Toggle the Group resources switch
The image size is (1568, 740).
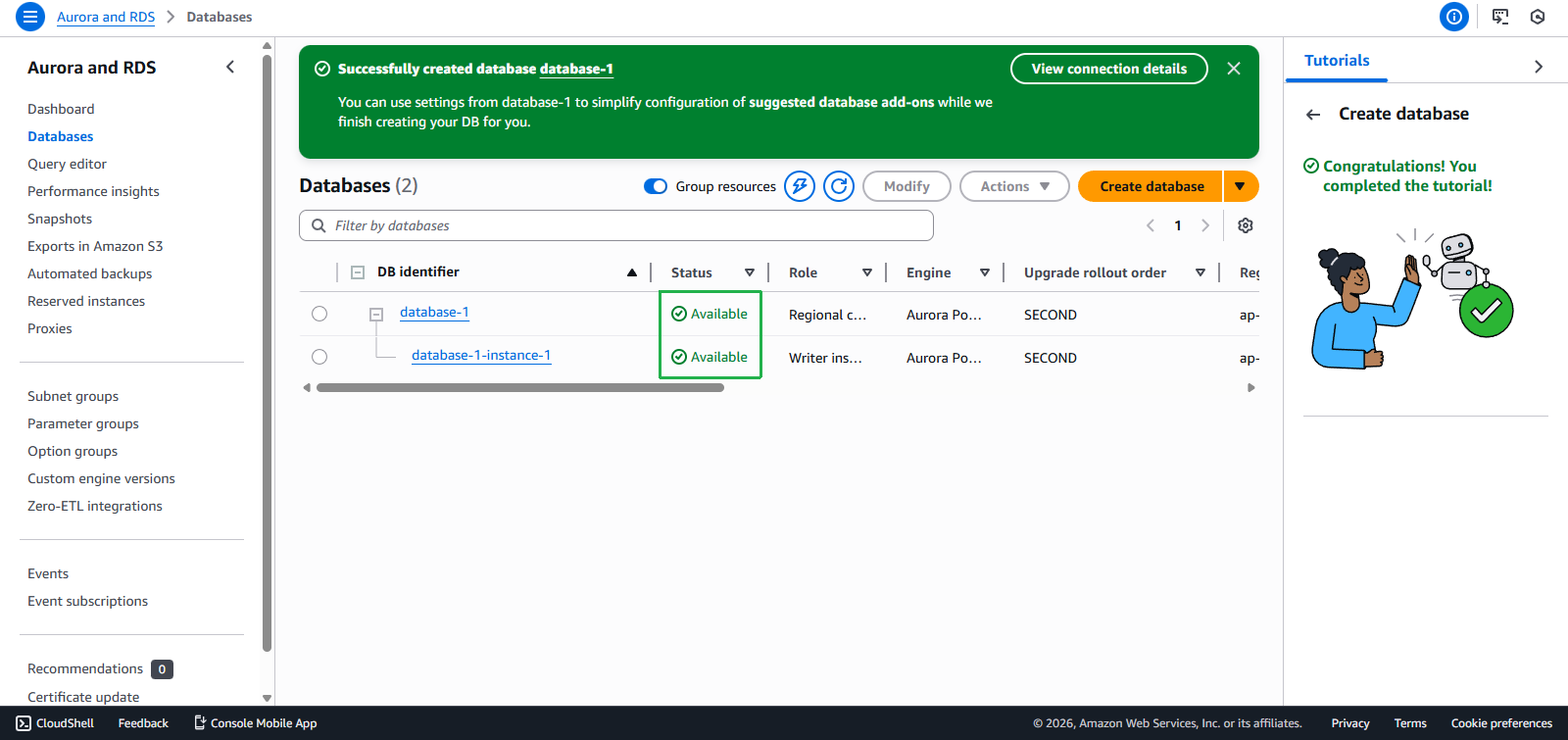(x=656, y=186)
